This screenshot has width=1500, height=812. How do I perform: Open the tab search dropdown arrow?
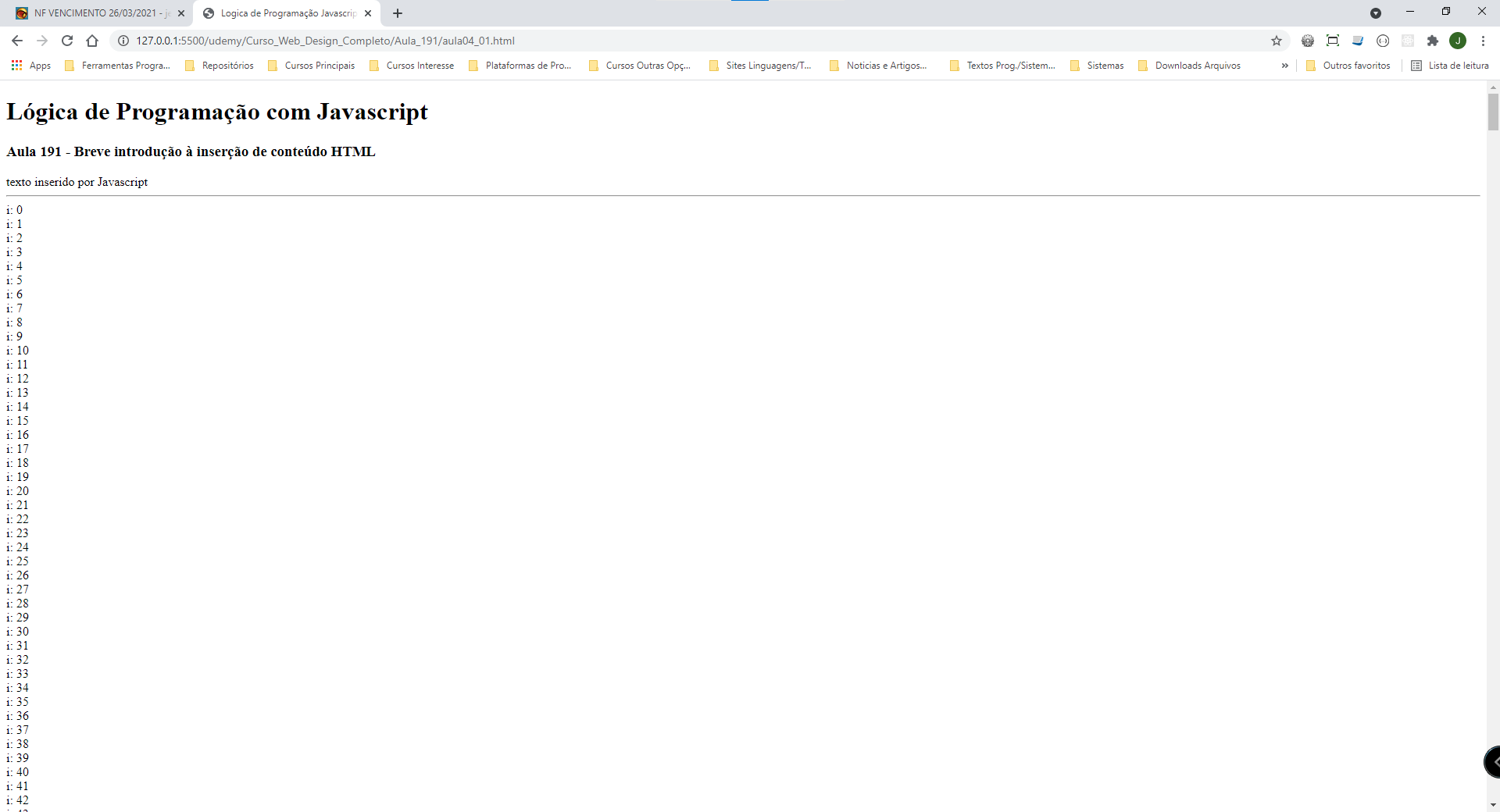pos(1376,13)
